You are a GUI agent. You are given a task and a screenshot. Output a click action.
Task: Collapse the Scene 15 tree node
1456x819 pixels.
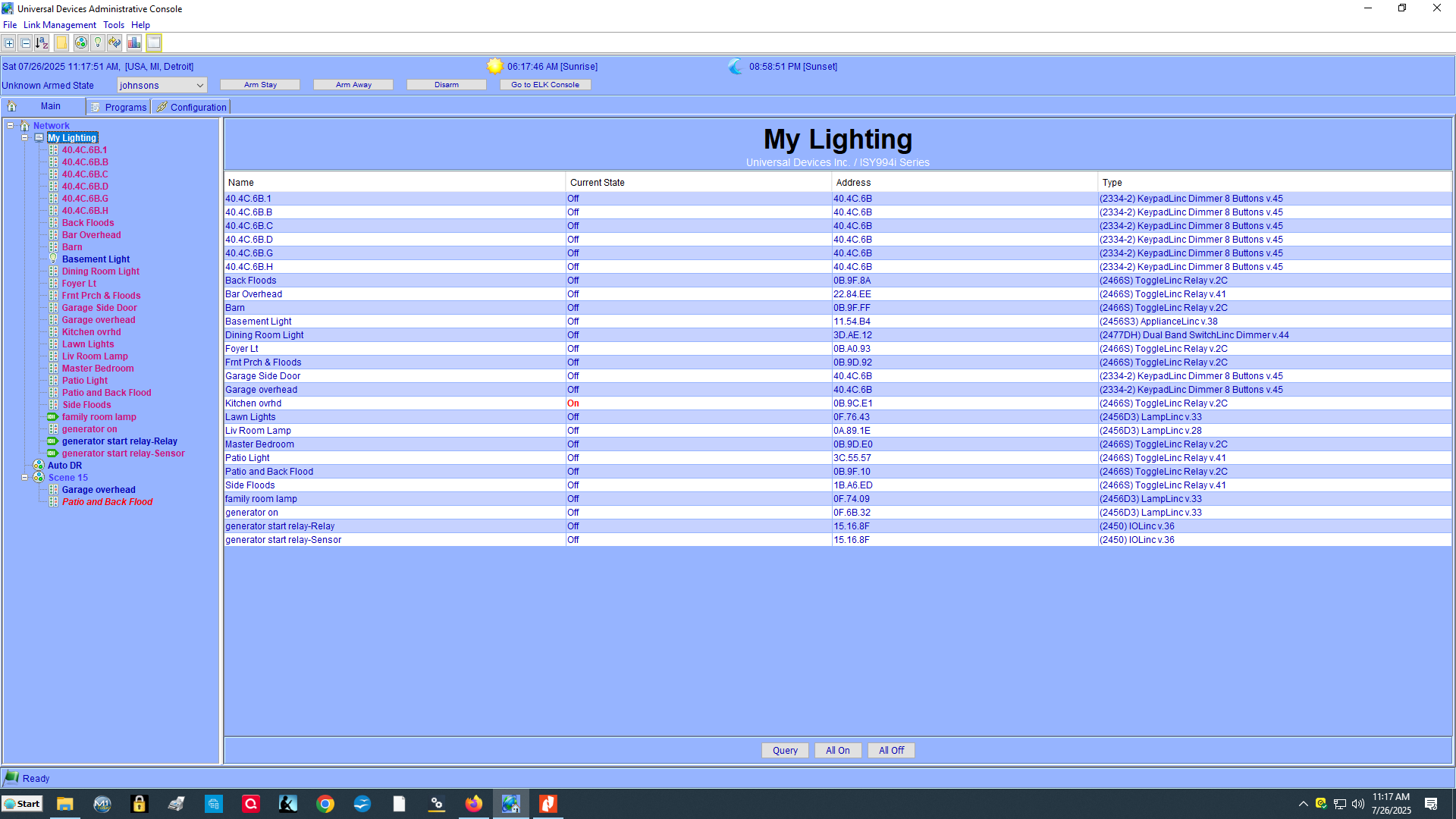(24, 478)
